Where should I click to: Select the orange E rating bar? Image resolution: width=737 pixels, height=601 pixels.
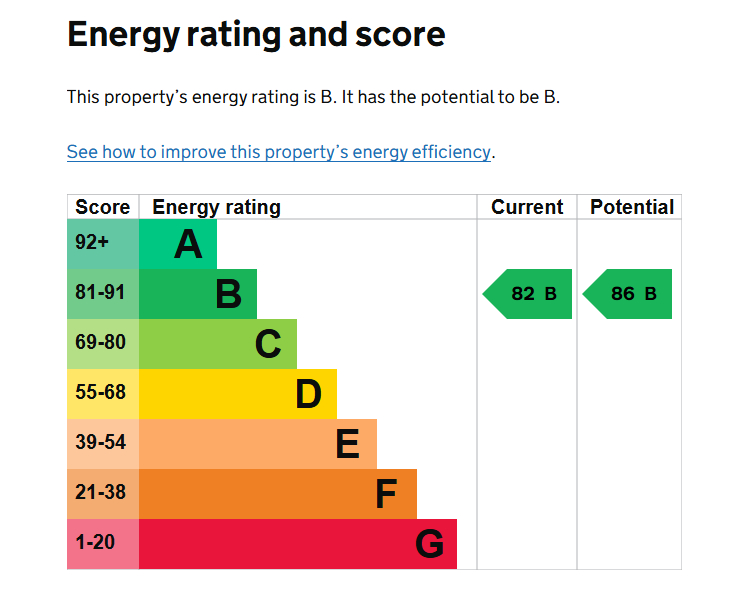coord(258,444)
